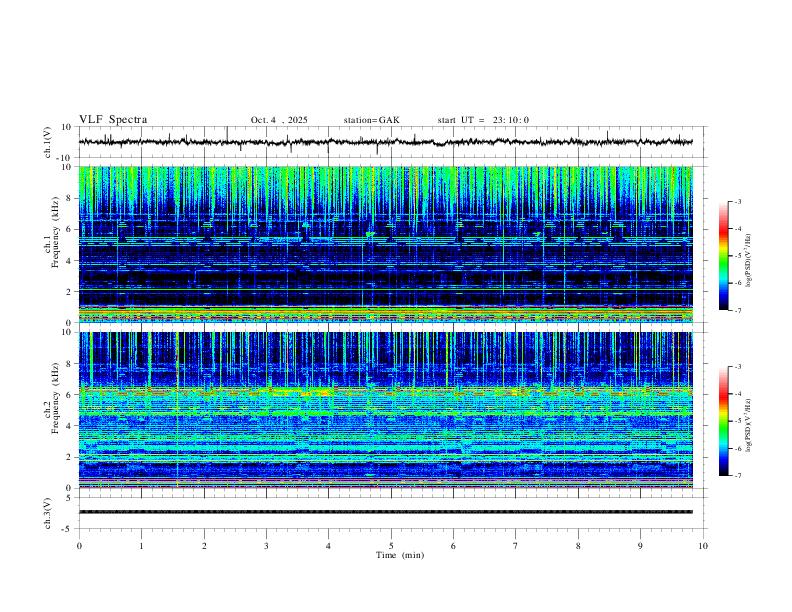Click the ch.2 color bar "log(PSD)(V²/Hz)" label
Viewport: 792px width, 612px height.
coord(748,426)
